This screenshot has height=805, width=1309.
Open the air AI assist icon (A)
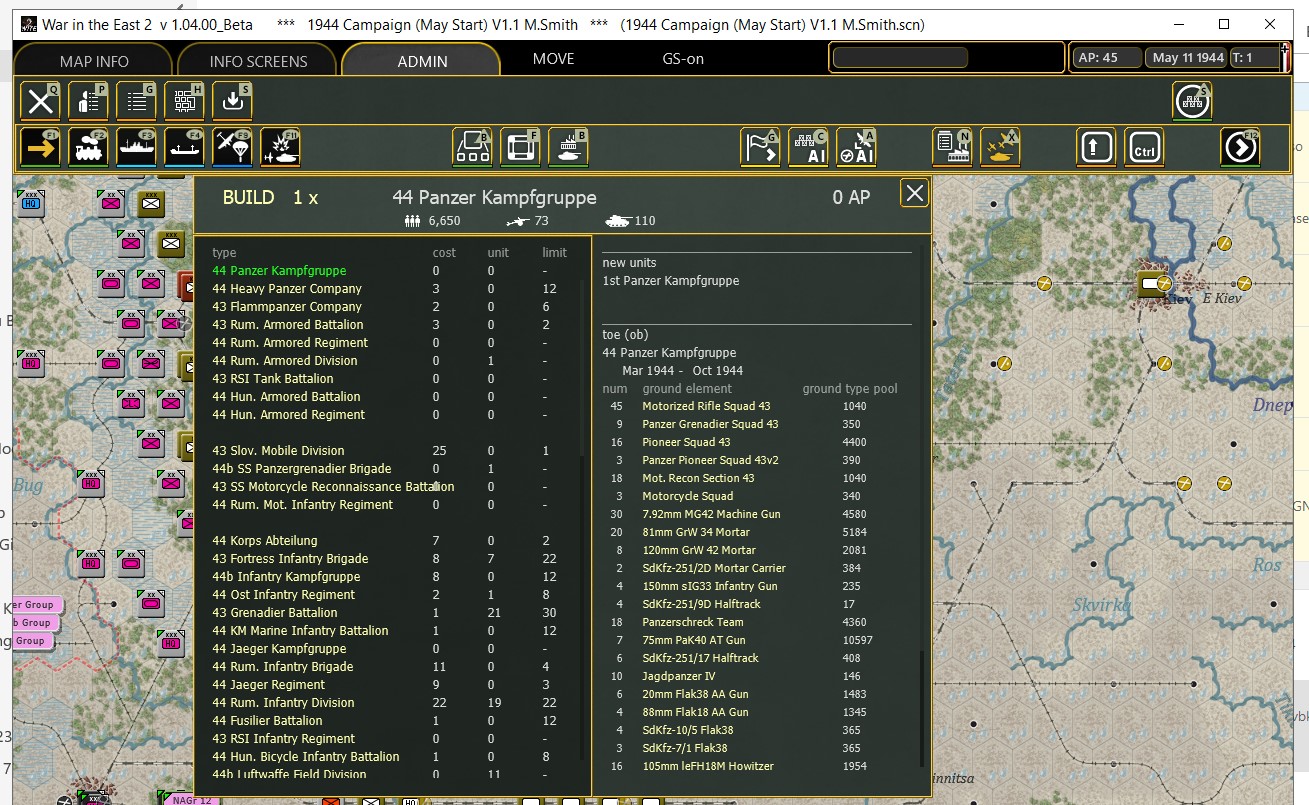(857, 146)
